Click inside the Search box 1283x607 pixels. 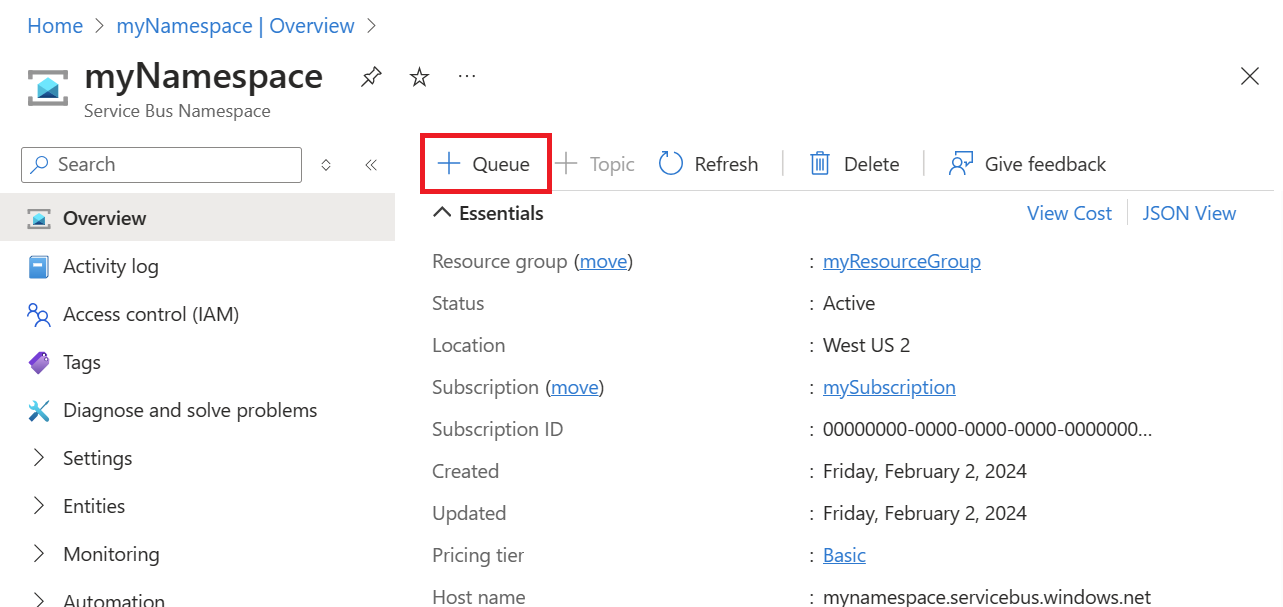pos(160,164)
